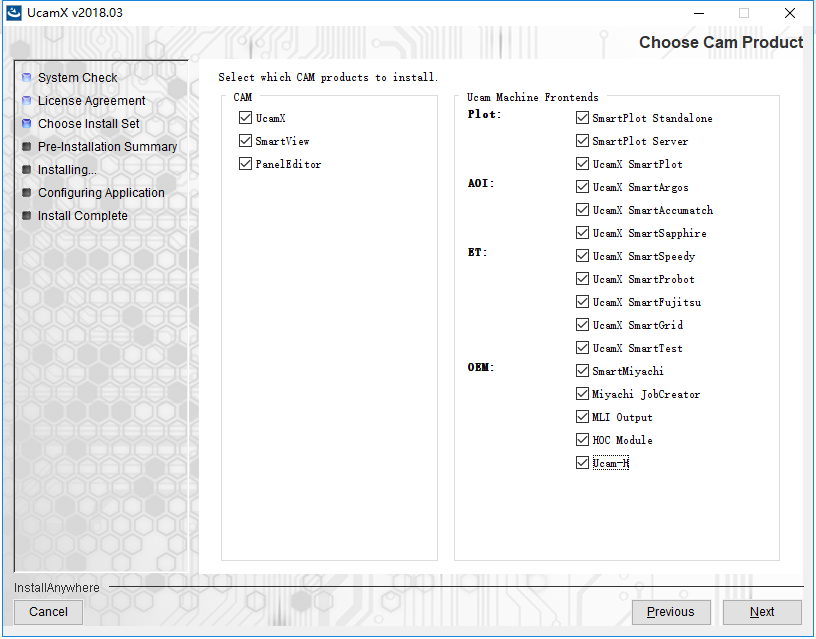Toggle HOC Module checkbox
The width and height of the screenshot is (816, 639).
[x=582, y=440]
